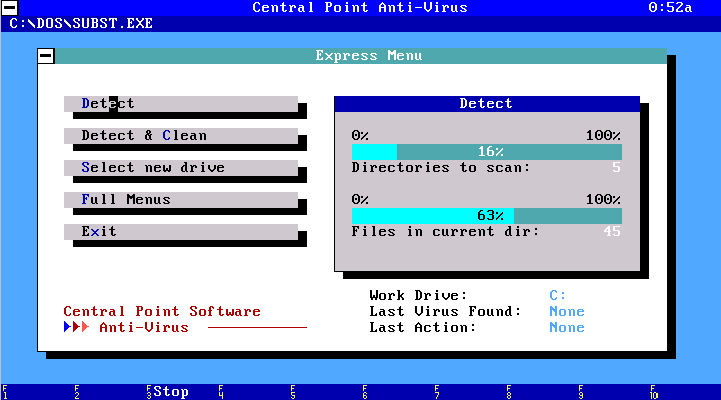The height and width of the screenshot is (400, 721).
Task: Choose Detect & Clean option
Action: (x=181, y=136)
